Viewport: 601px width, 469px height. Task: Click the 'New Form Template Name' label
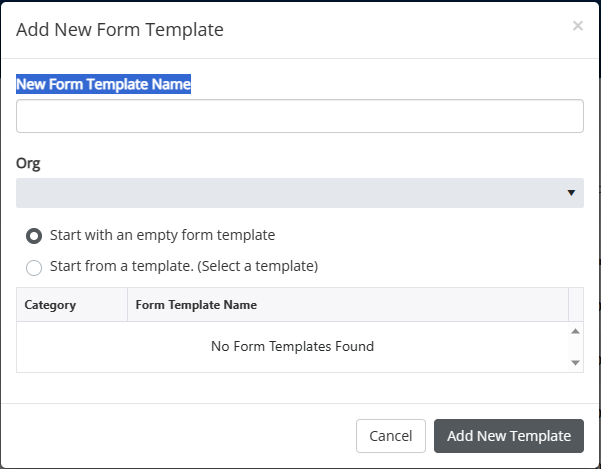click(103, 85)
